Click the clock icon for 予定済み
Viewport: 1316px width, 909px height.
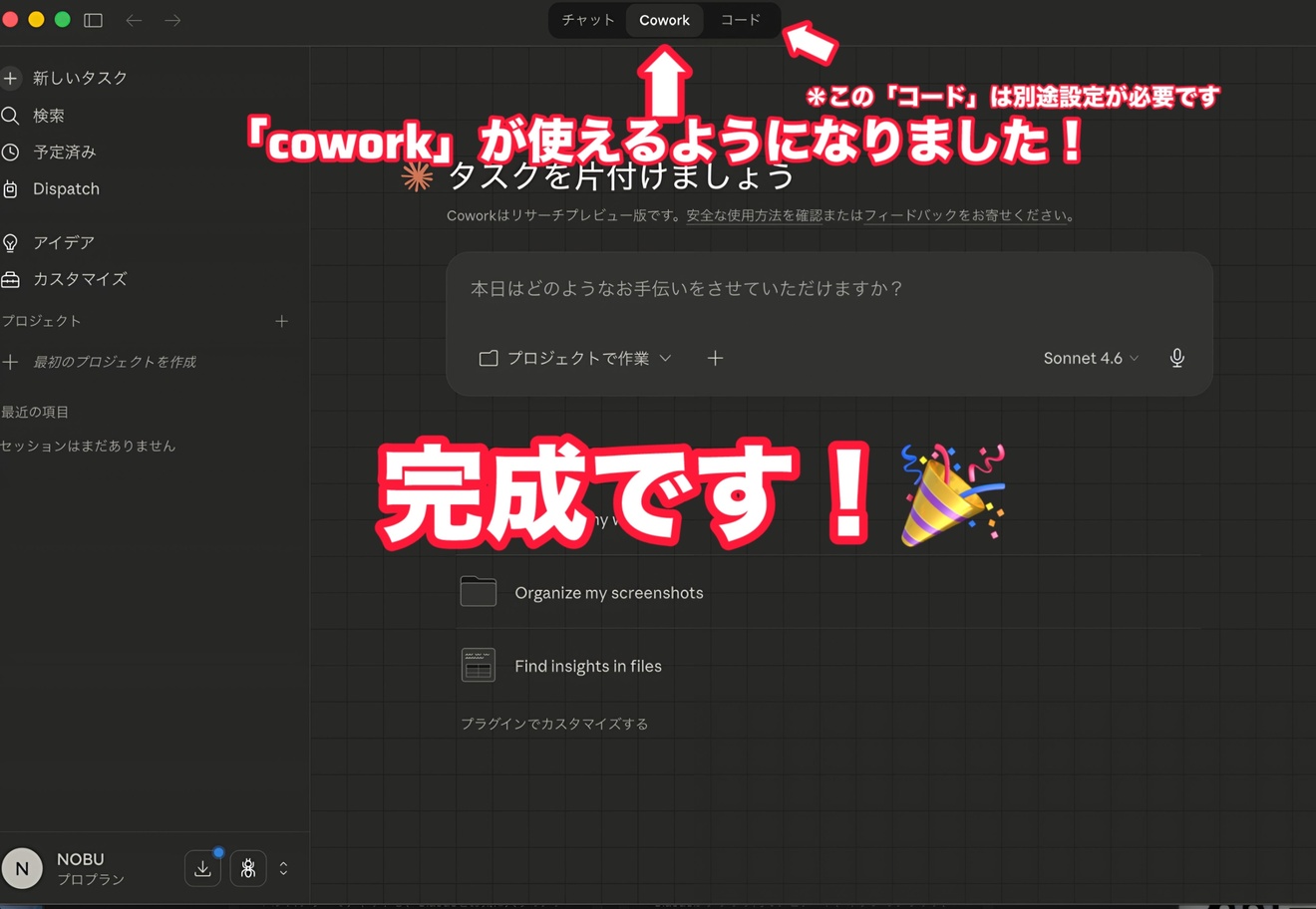click(x=11, y=152)
